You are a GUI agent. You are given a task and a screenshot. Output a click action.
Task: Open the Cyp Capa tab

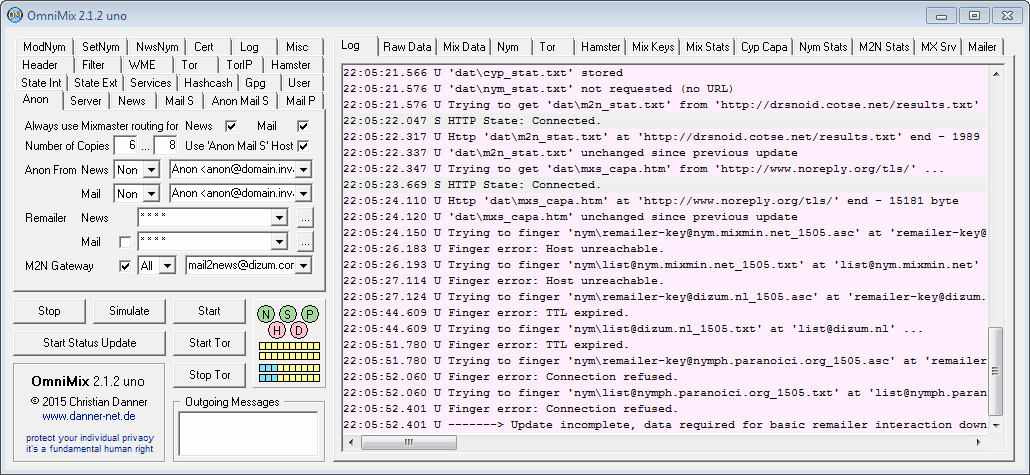764,47
